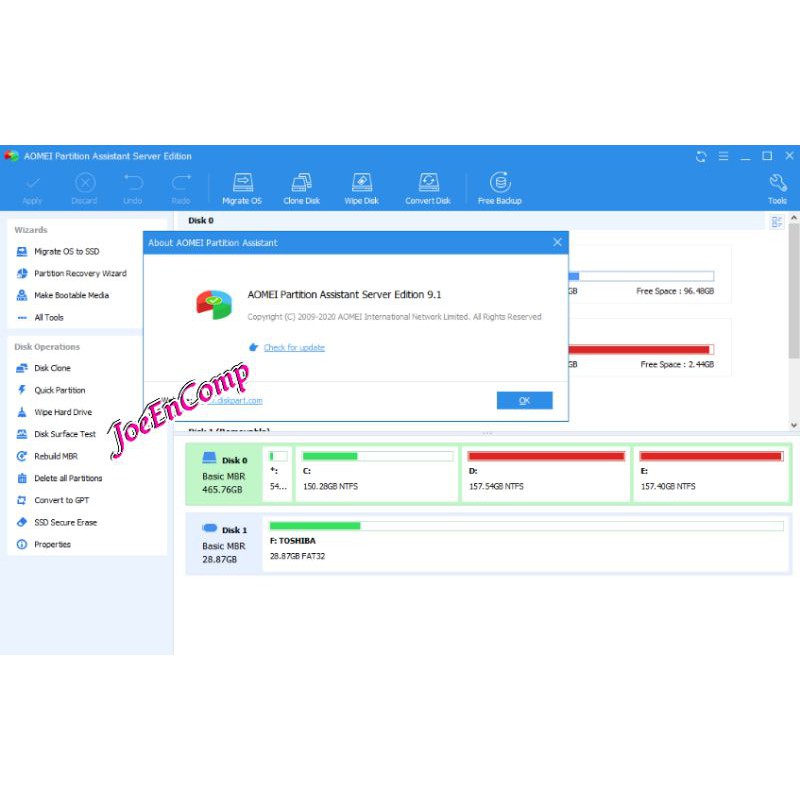
Task: Select the E: 157.40GB NTFS partition
Action: click(711, 474)
